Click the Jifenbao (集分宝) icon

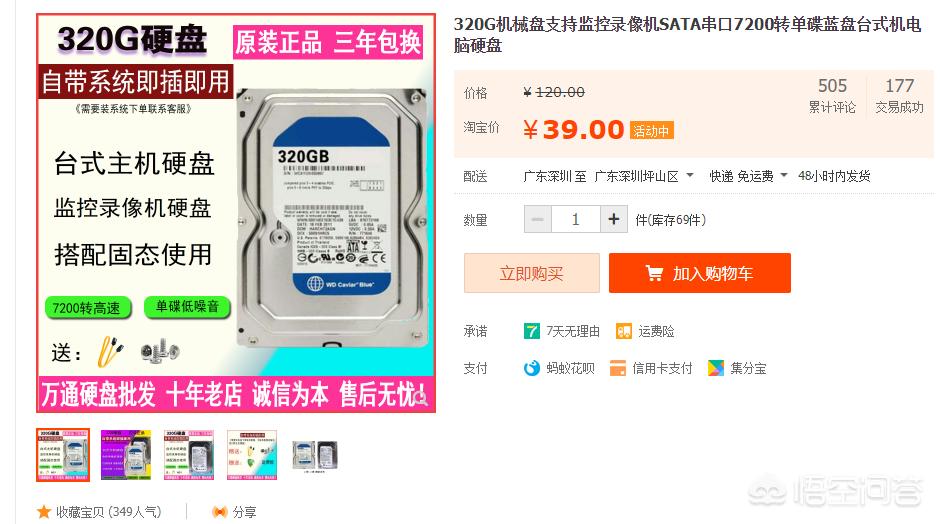tap(716, 368)
